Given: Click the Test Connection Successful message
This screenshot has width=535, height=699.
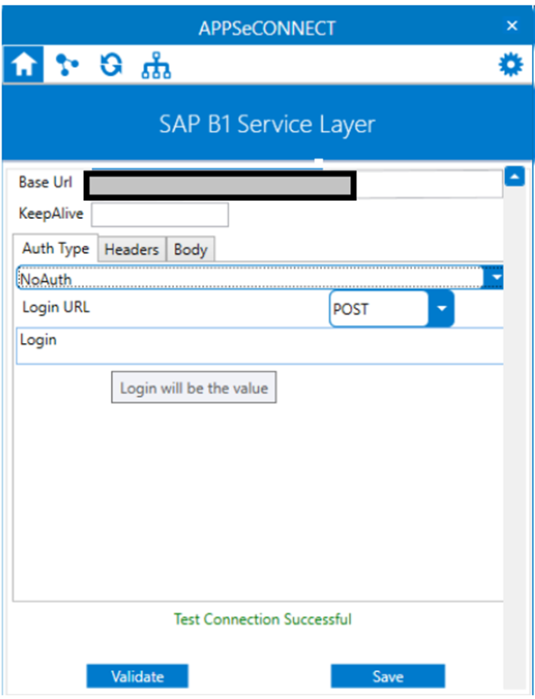Looking at the screenshot, I should 263,619.
